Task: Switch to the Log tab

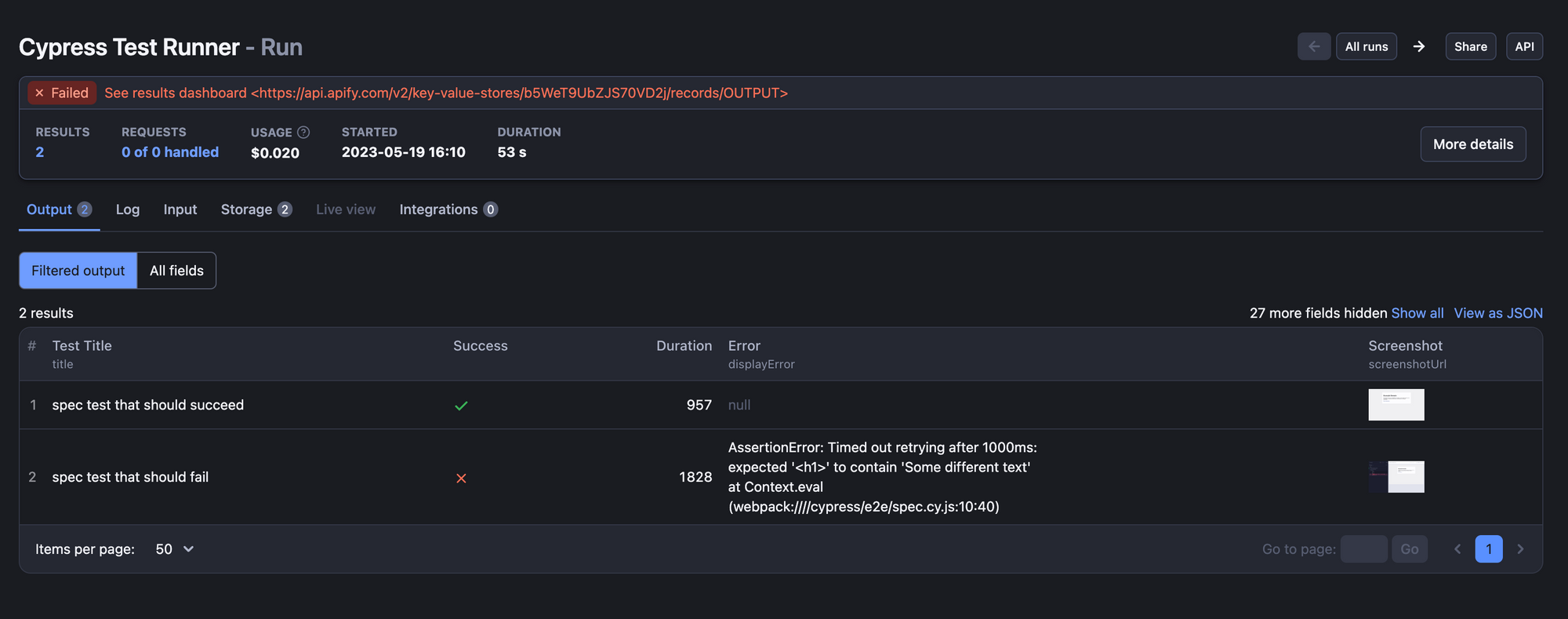Action: tap(128, 209)
